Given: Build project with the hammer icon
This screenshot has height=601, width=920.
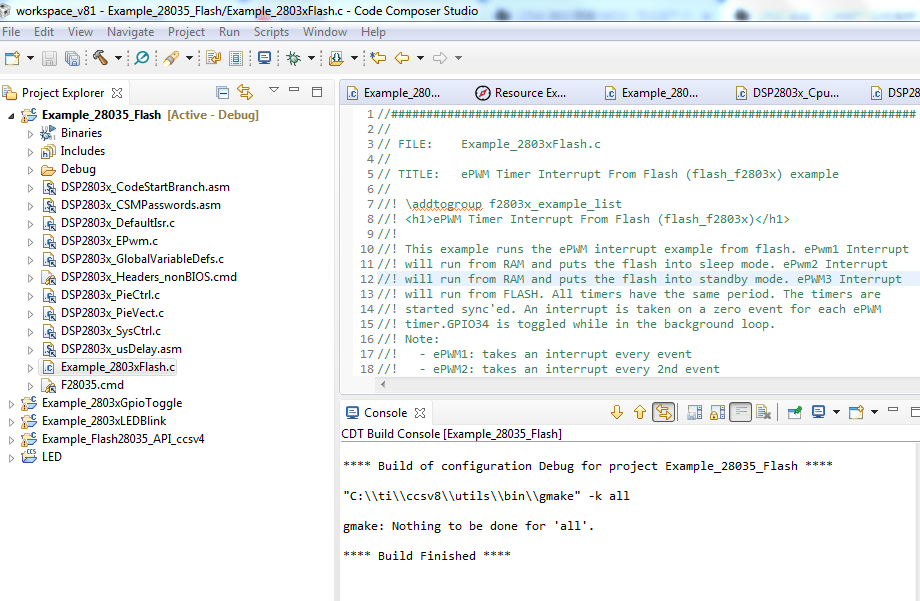Looking at the screenshot, I should [100, 58].
